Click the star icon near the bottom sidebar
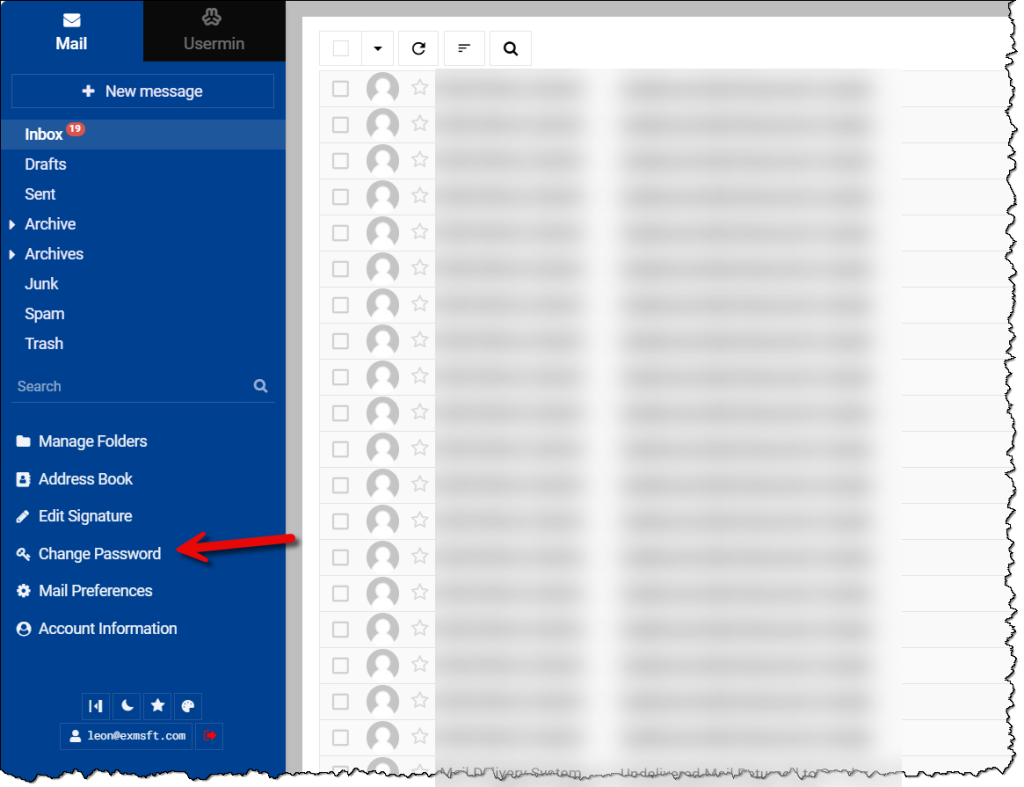Screen dimensions: 1024x787 (157, 706)
